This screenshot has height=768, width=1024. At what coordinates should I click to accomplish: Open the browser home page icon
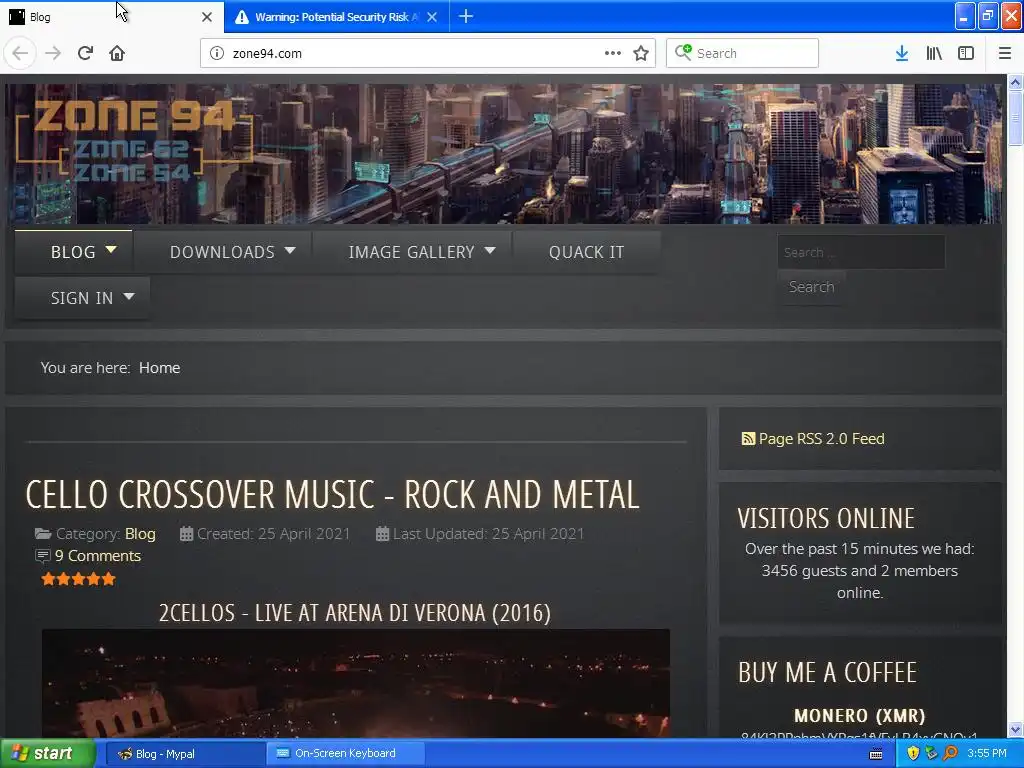point(117,53)
